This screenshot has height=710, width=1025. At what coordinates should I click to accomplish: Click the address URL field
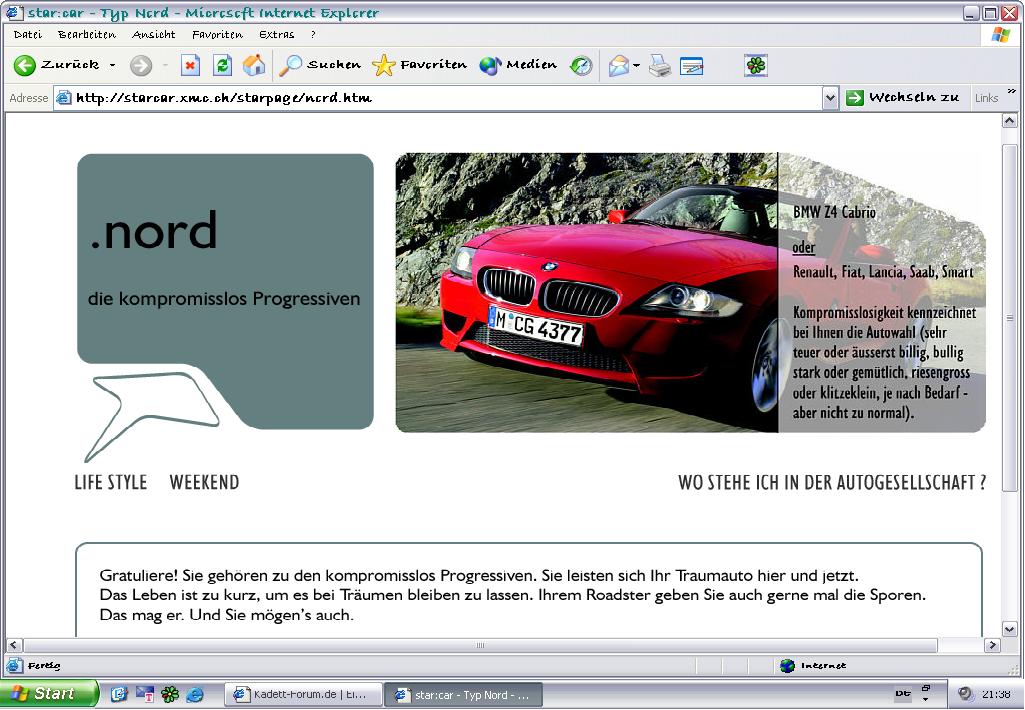[x=440, y=98]
